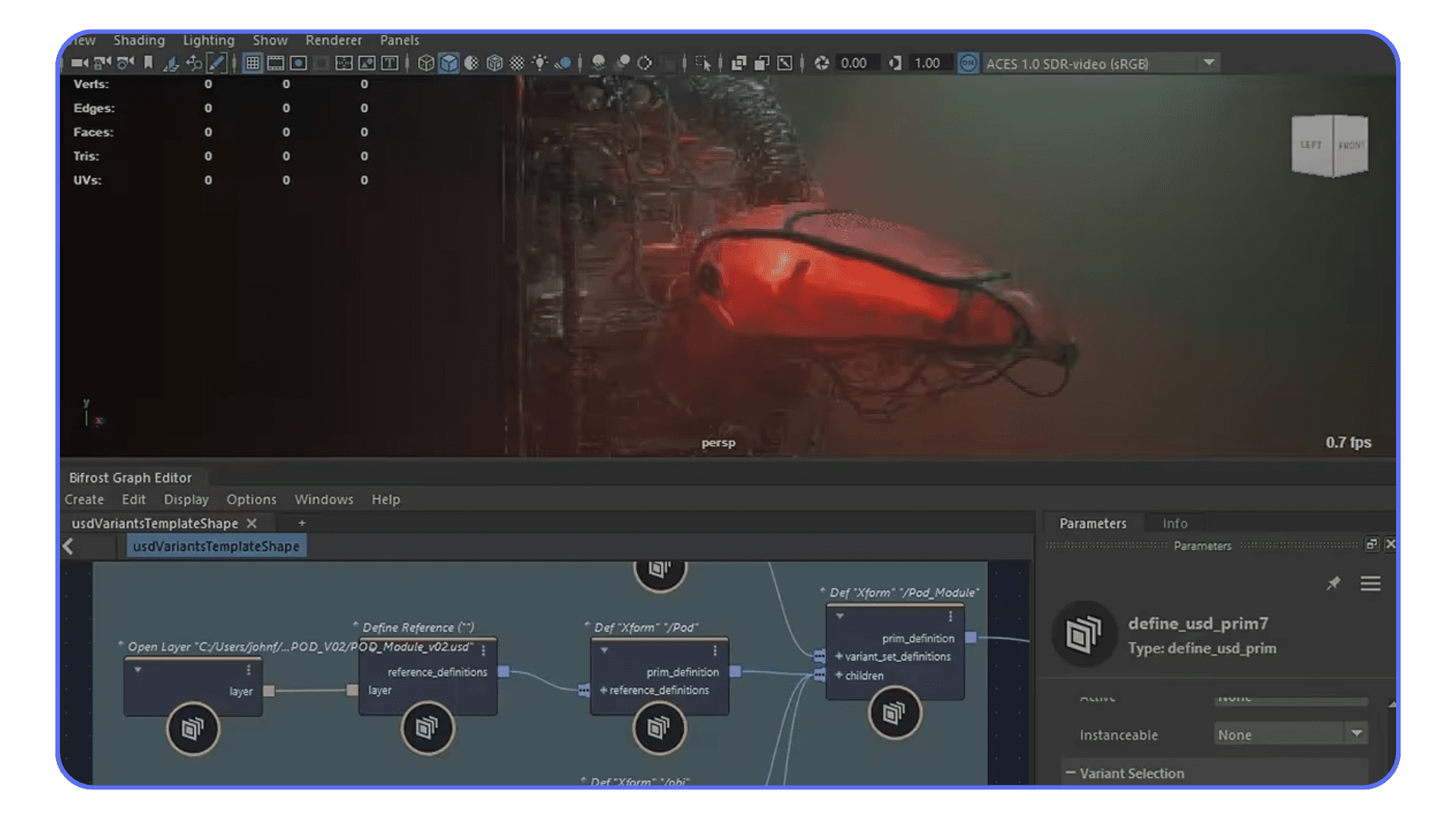Image resolution: width=1456 pixels, height=819 pixels.
Task: Collapse the Variant Selection section
Action: (x=1070, y=773)
